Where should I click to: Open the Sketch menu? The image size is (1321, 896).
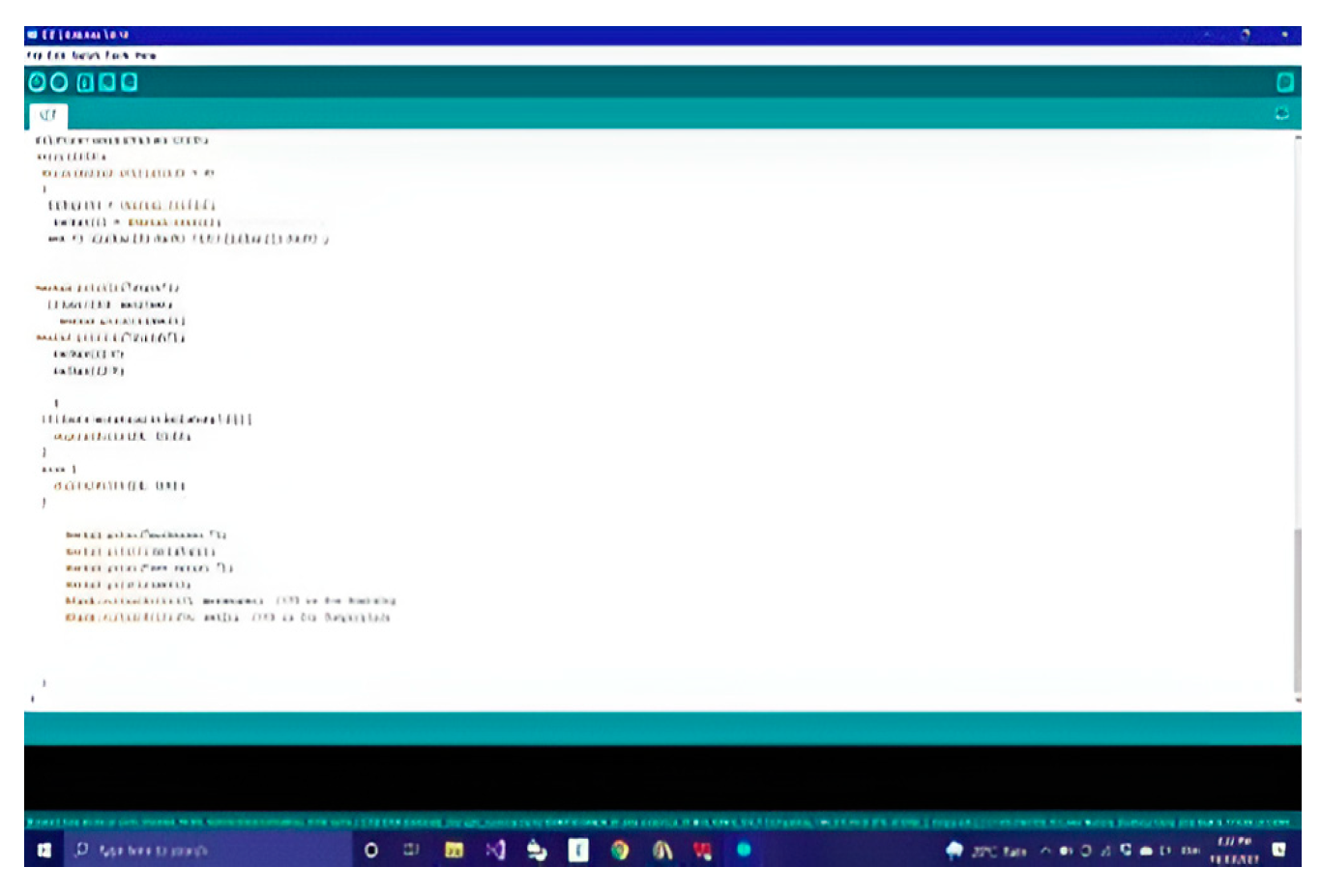click(85, 56)
